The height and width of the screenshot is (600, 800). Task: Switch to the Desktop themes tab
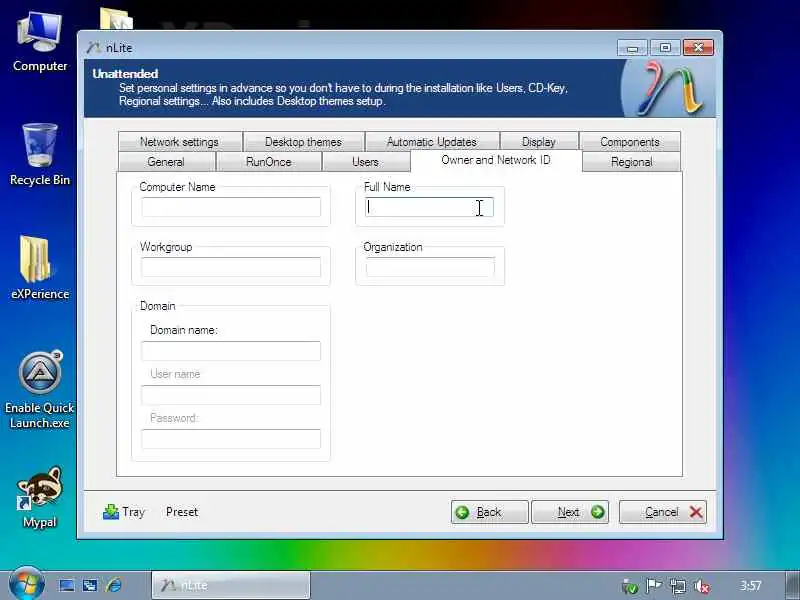(x=304, y=141)
